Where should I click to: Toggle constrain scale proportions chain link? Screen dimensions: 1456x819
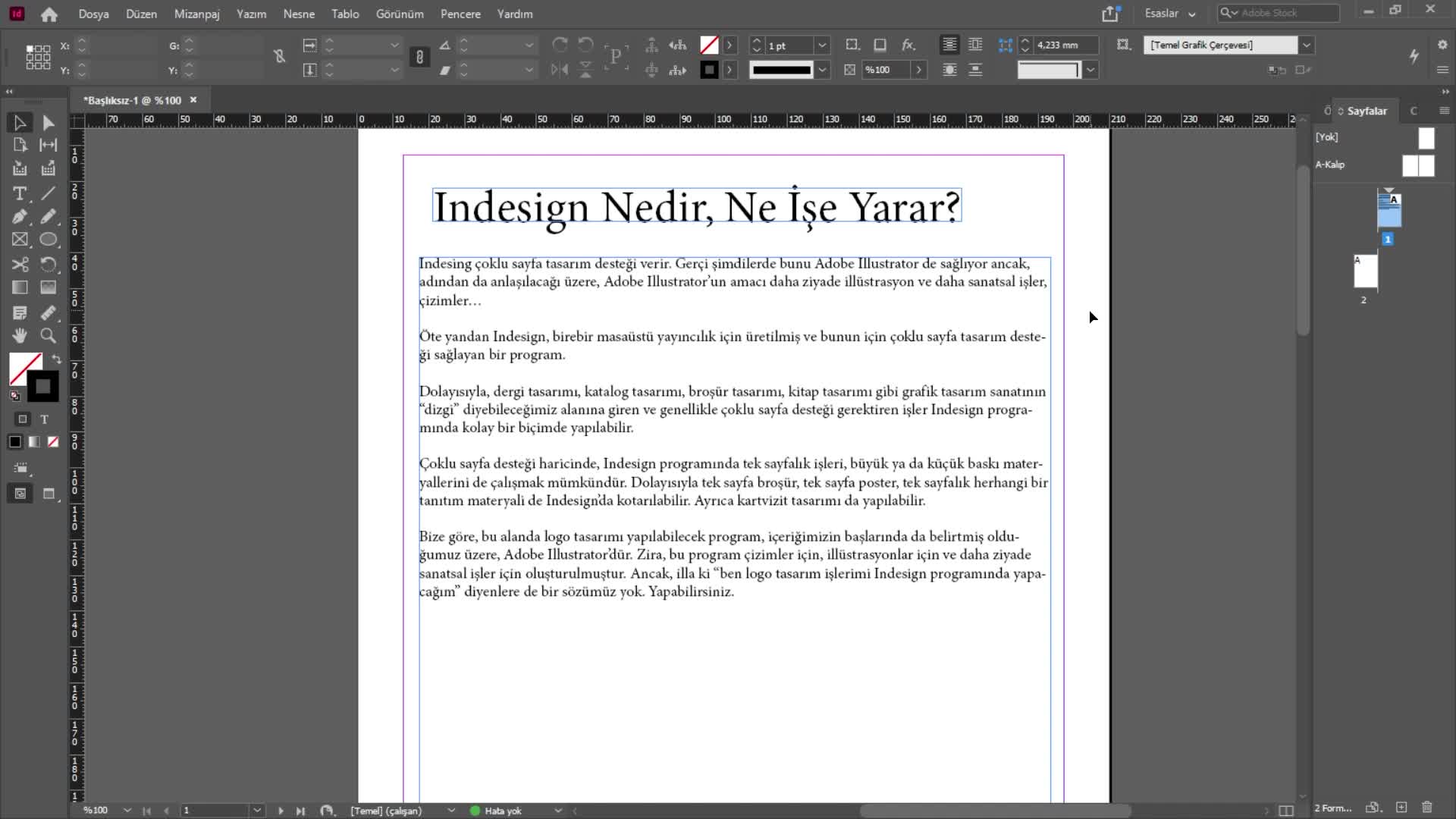coord(419,57)
